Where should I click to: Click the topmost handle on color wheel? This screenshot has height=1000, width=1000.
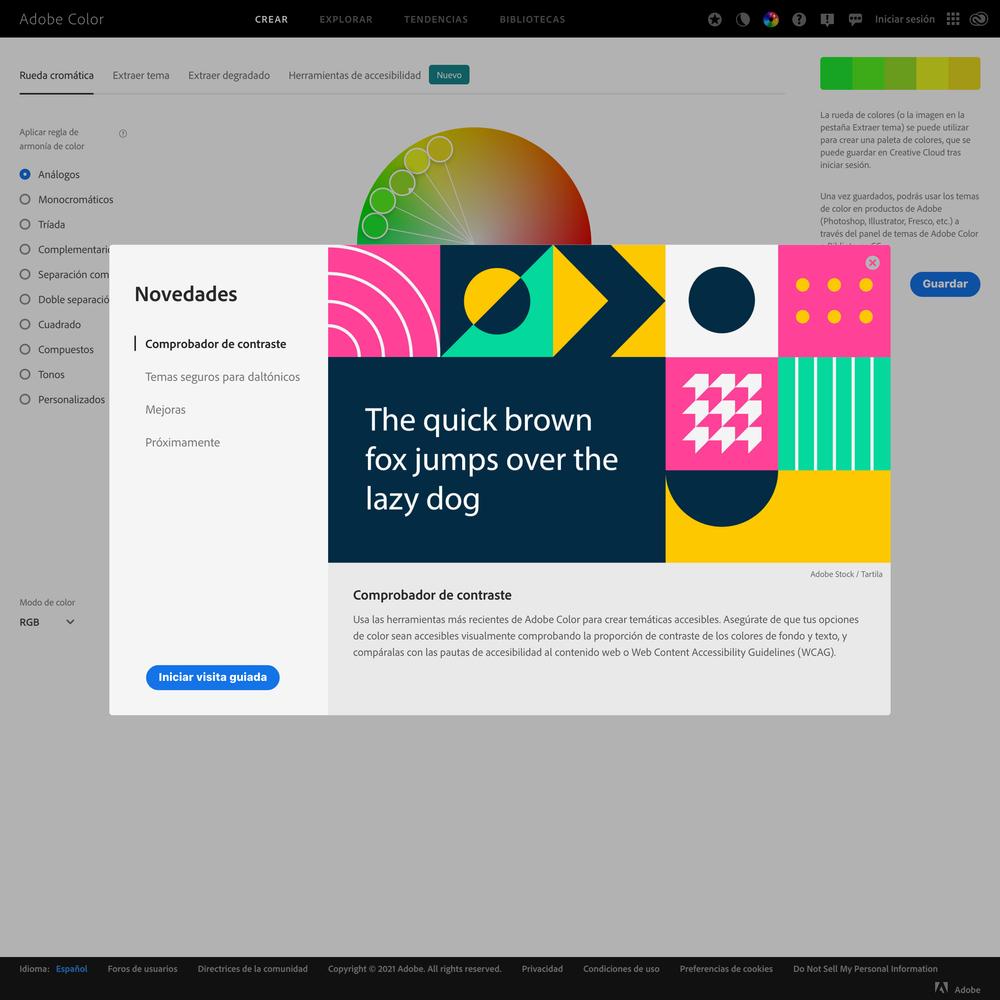coord(439,149)
